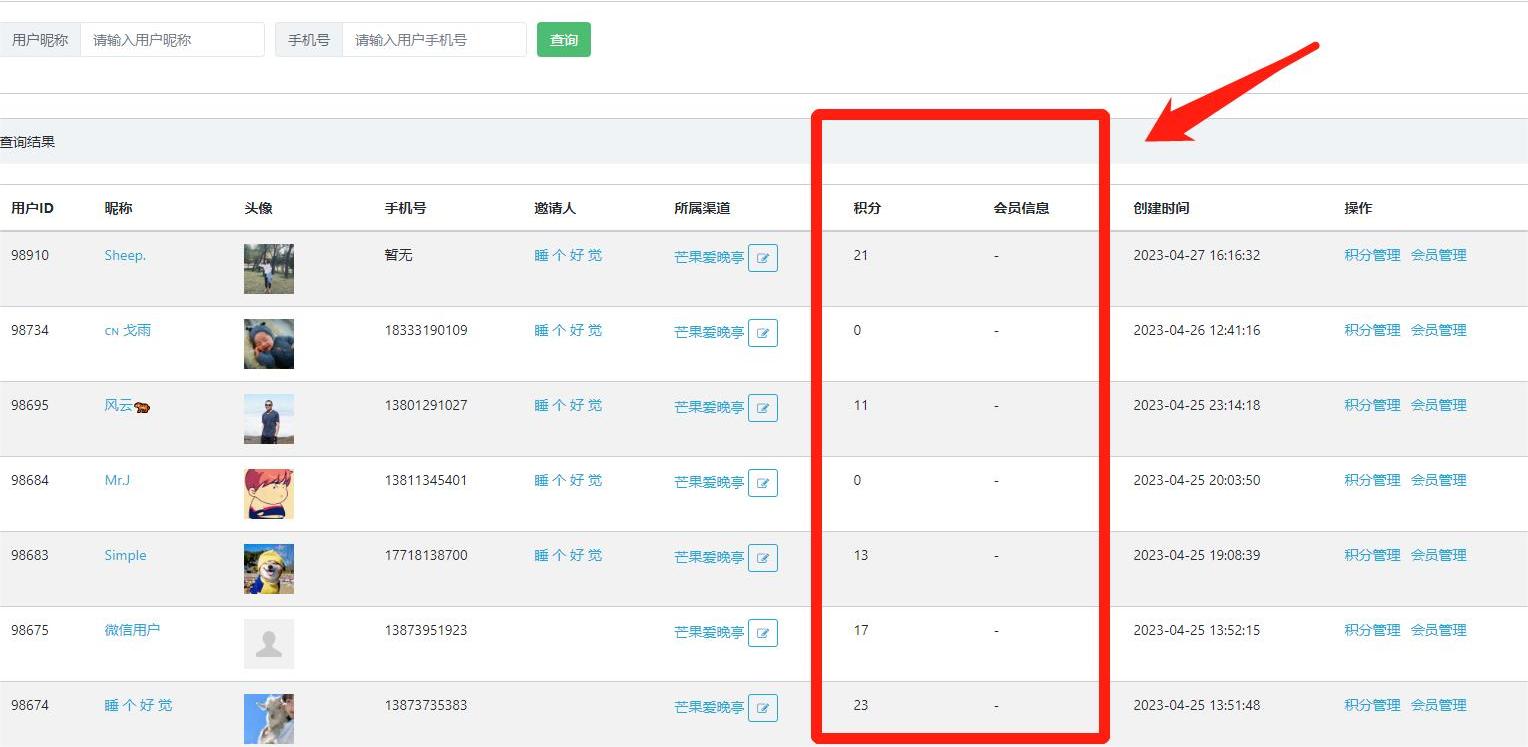The height and width of the screenshot is (747, 1528).
Task: Open channel edit icon for Mr.J
Action: (763, 483)
